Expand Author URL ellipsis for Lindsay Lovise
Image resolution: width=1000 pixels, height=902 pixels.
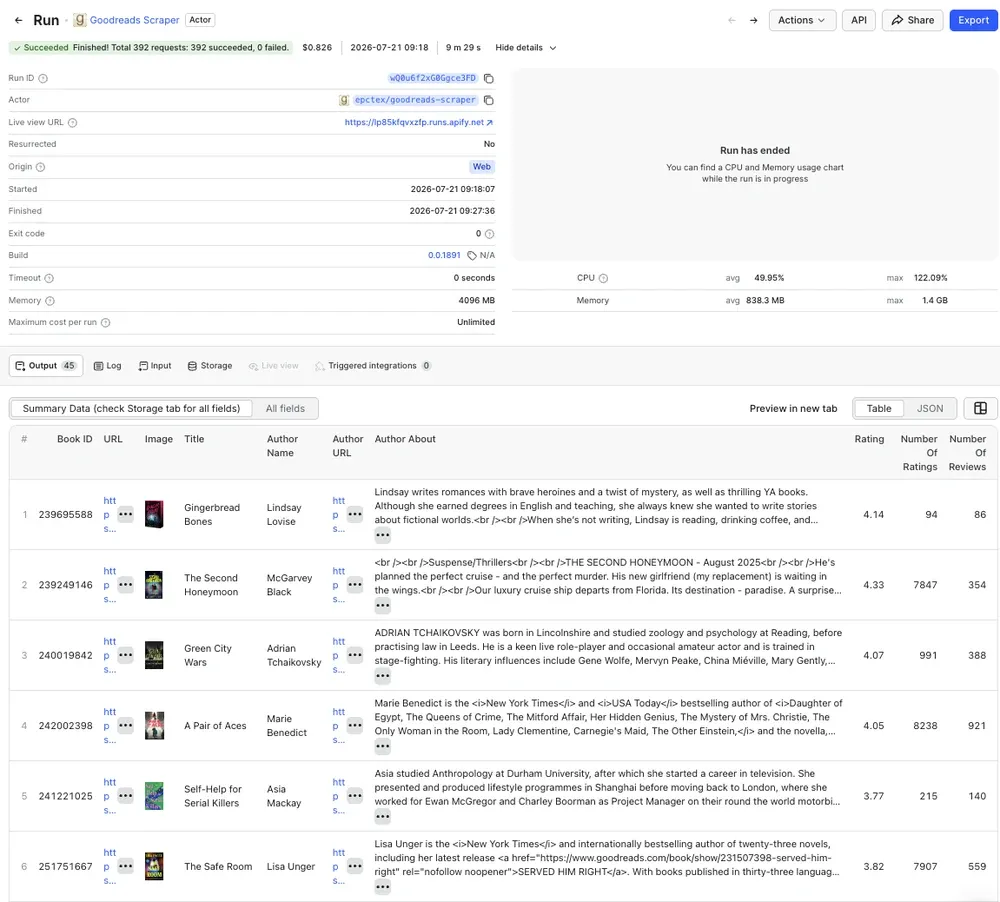[355, 514]
